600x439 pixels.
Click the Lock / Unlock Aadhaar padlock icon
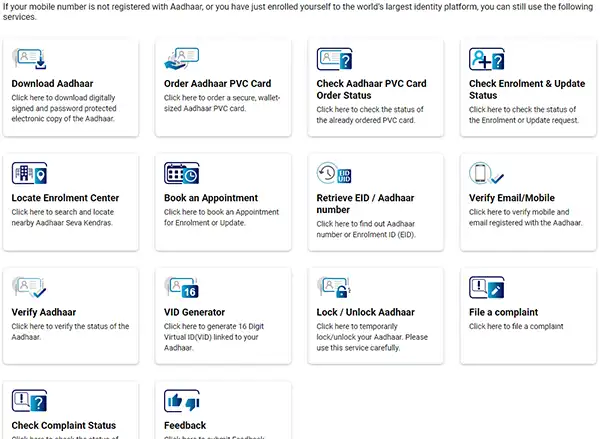click(x=334, y=287)
